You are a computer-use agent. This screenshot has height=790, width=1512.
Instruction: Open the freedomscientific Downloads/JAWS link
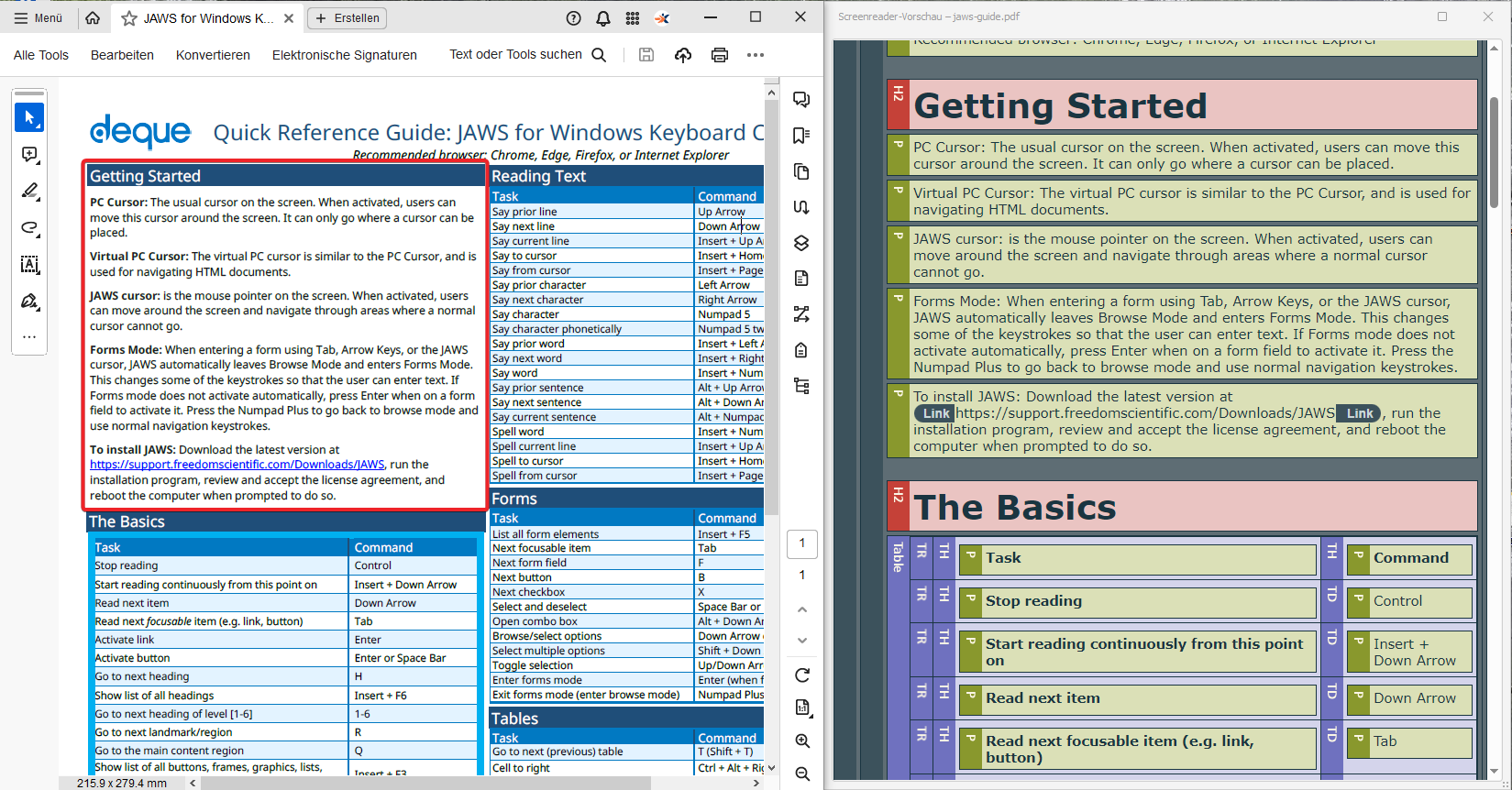[x=237, y=465]
